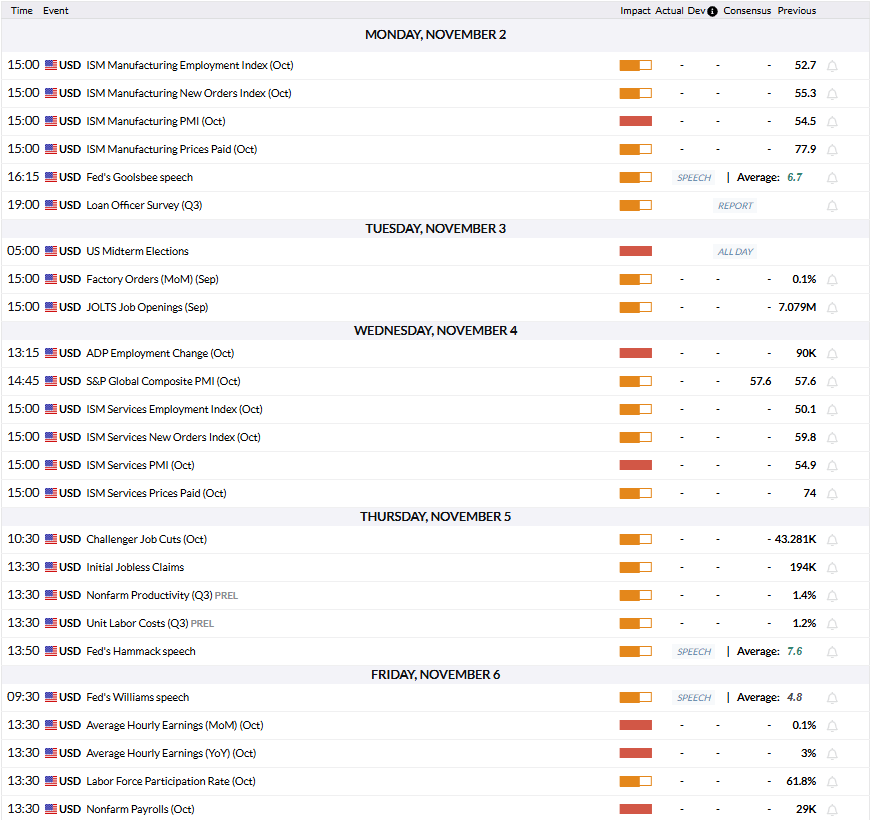The width and height of the screenshot is (871, 820).
Task: Click REPORT tag on Loan Officer Survey row
Action: click(x=735, y=206)
